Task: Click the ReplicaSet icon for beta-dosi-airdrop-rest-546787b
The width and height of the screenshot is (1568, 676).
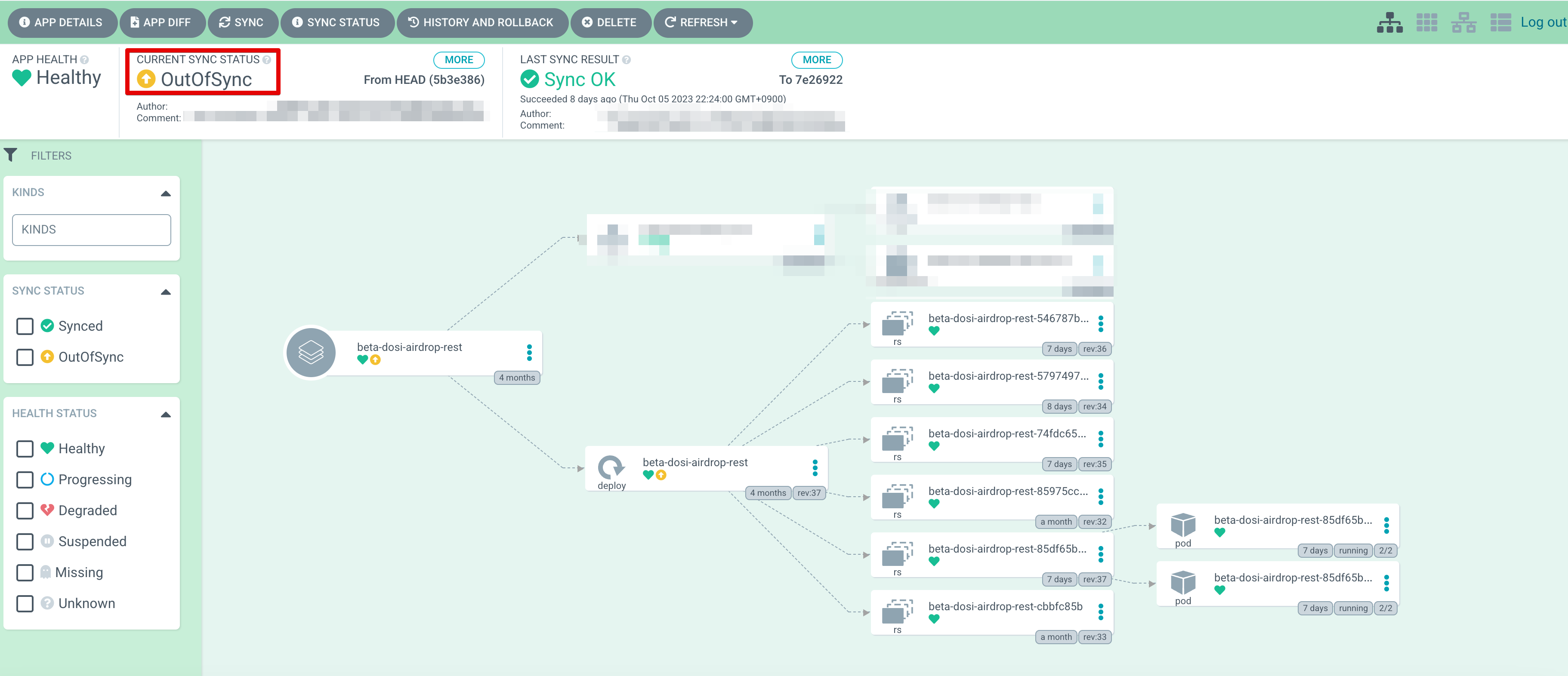Action: coord(897,323)
